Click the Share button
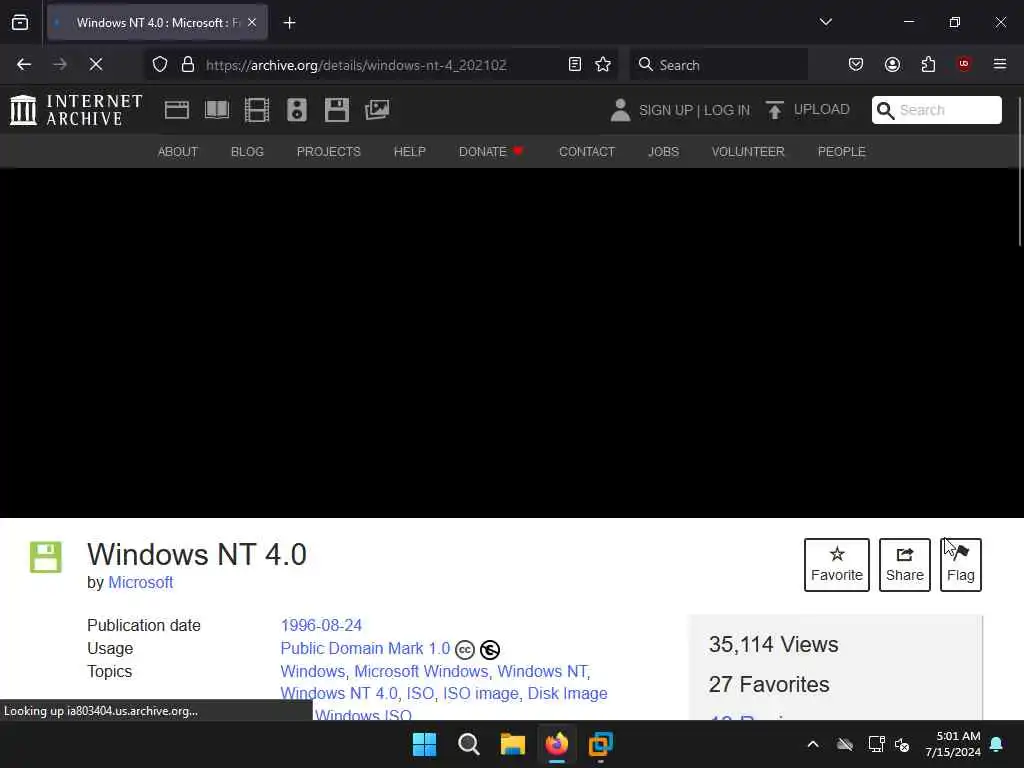The image size is (1024, 768). [x=904, y=565]
